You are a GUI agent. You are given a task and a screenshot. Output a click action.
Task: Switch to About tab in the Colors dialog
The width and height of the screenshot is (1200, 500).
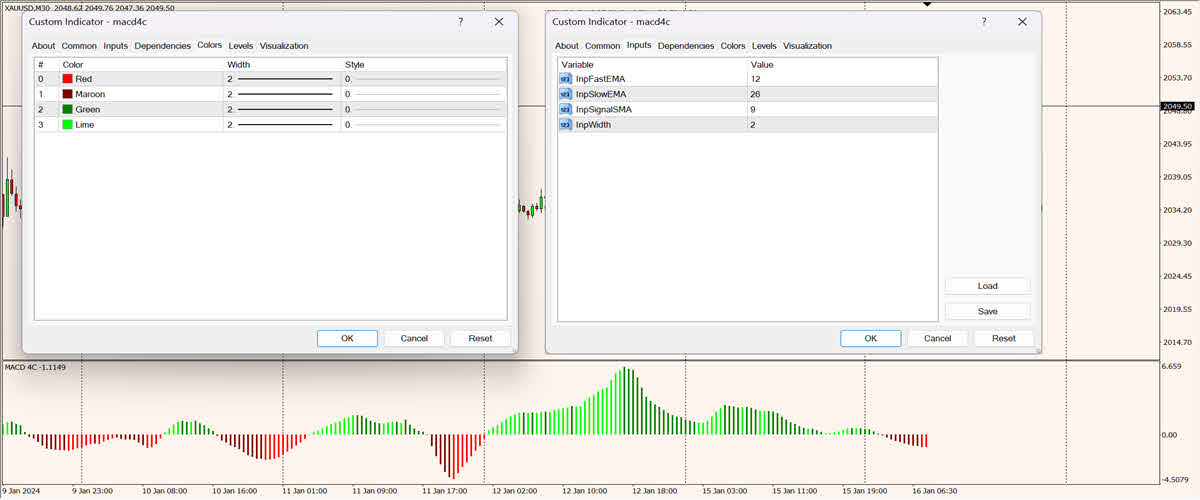43,46
